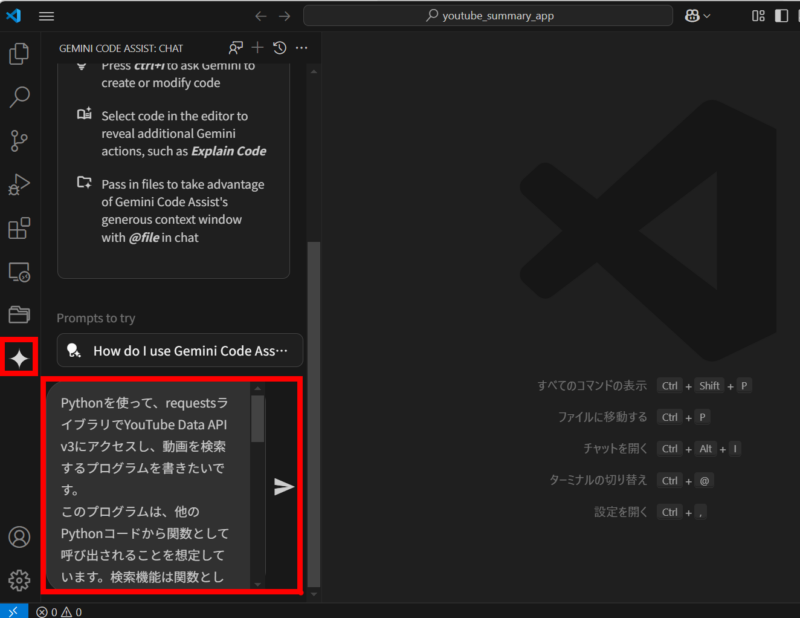800x618 pixels.
Task: Open the more actions ellipsis in the Gemini chat header
Action: tap(302, 48)
